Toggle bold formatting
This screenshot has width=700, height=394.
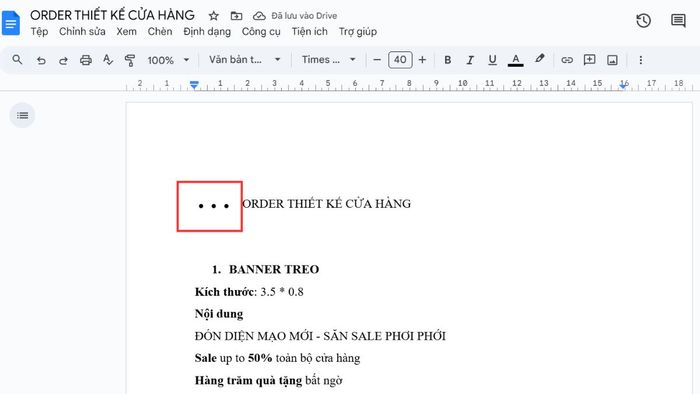[447, 60]
